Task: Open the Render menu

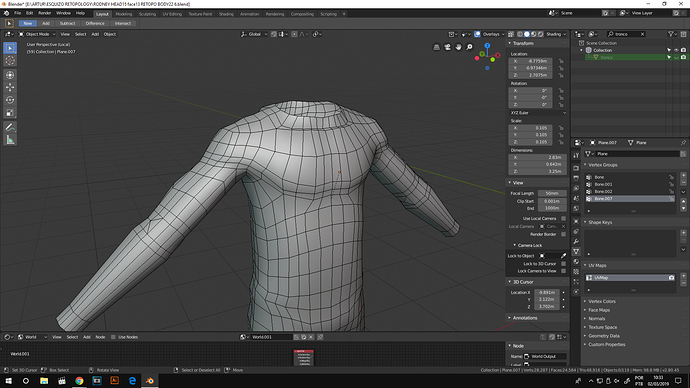Action: tap(44, 13)
